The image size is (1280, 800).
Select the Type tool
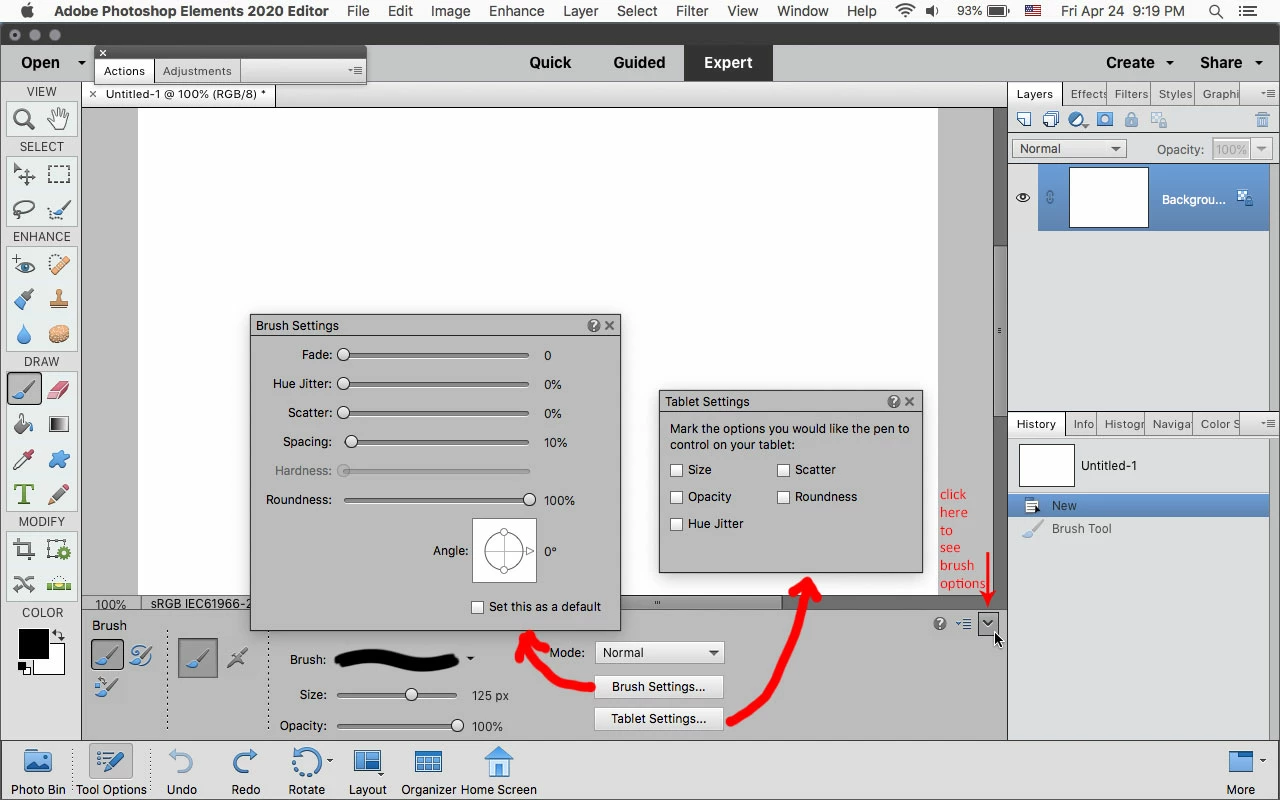[x=24, y=494]
